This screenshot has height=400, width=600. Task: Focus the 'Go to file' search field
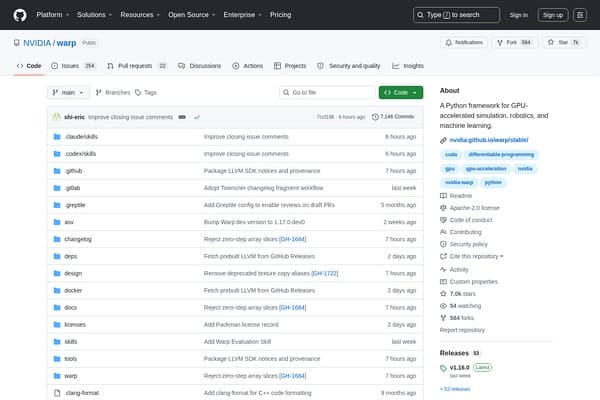327,93
